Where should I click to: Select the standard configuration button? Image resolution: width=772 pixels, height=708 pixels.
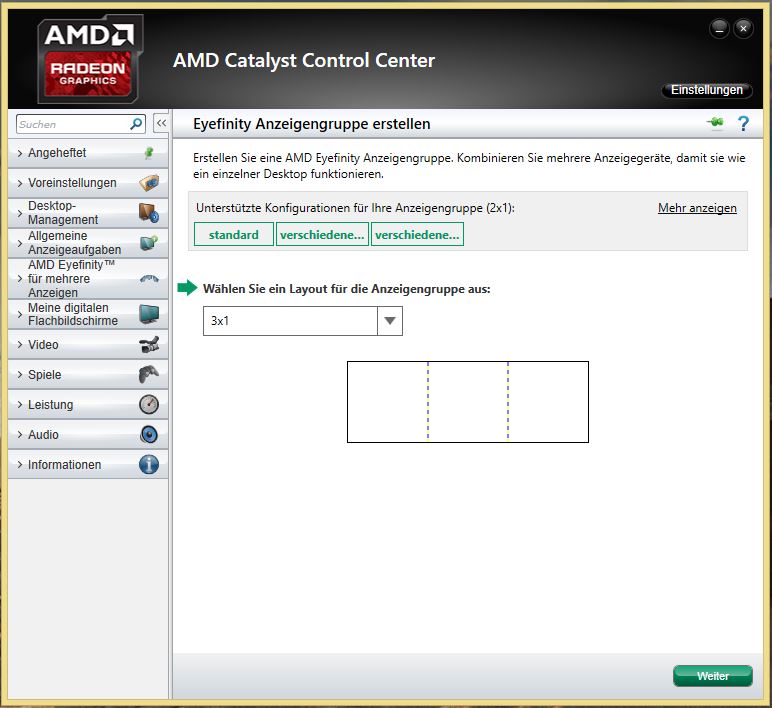[234, 234]
